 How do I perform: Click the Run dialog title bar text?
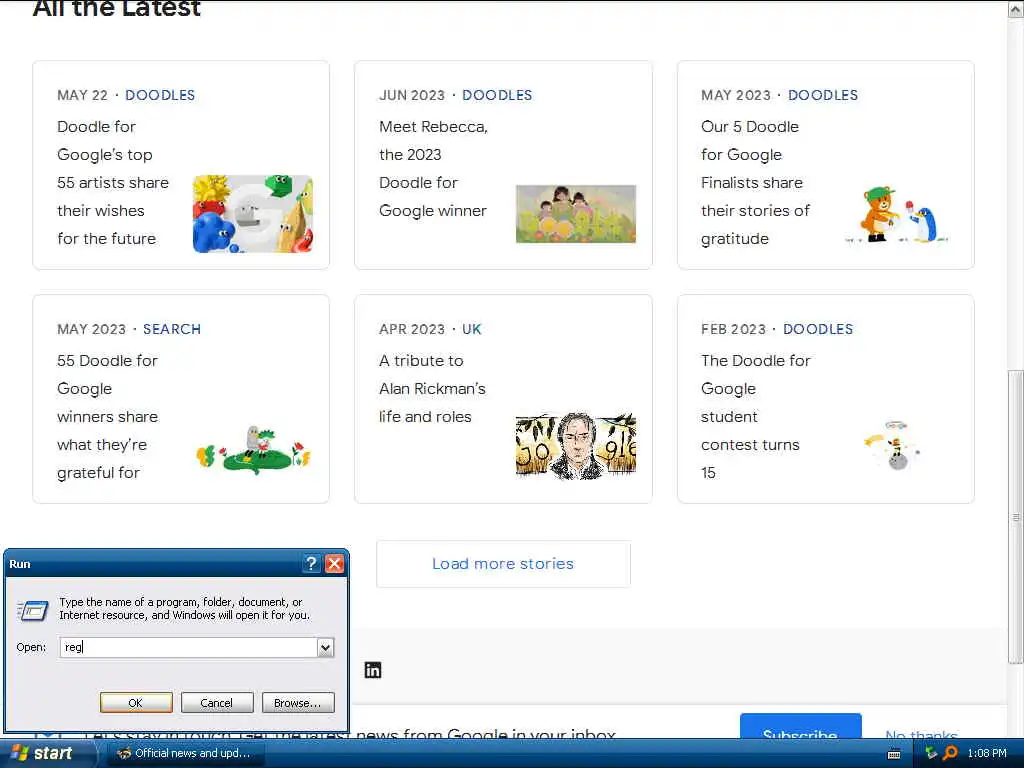(x=20, y=564)
